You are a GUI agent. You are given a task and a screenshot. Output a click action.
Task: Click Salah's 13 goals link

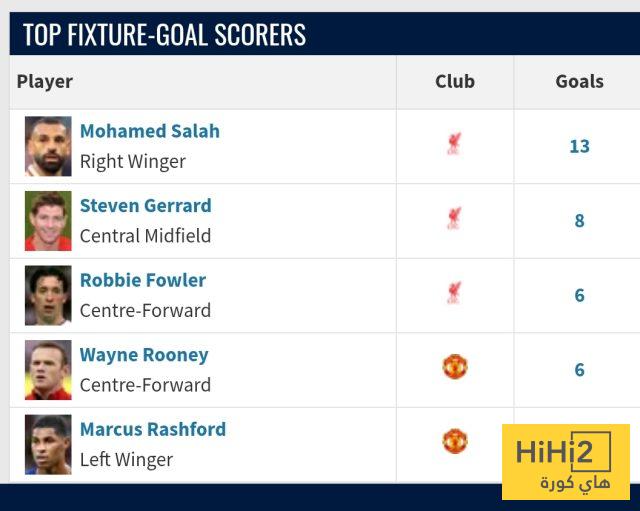pos(579,146)
